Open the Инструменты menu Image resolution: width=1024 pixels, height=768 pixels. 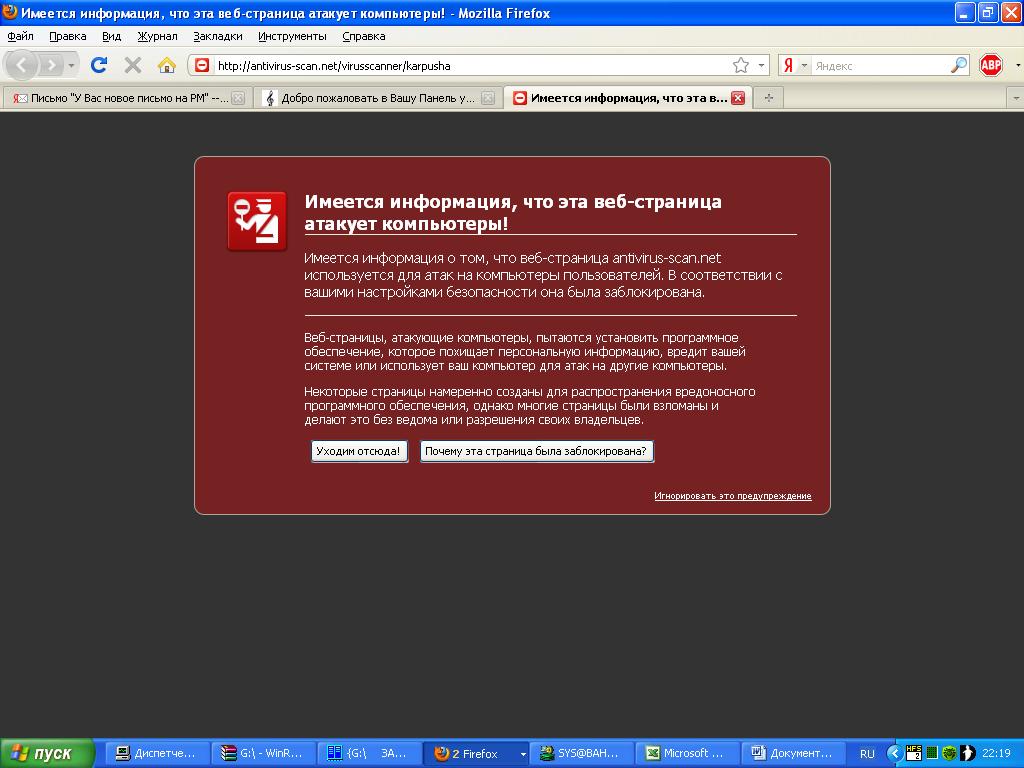[x=292, y=37]
